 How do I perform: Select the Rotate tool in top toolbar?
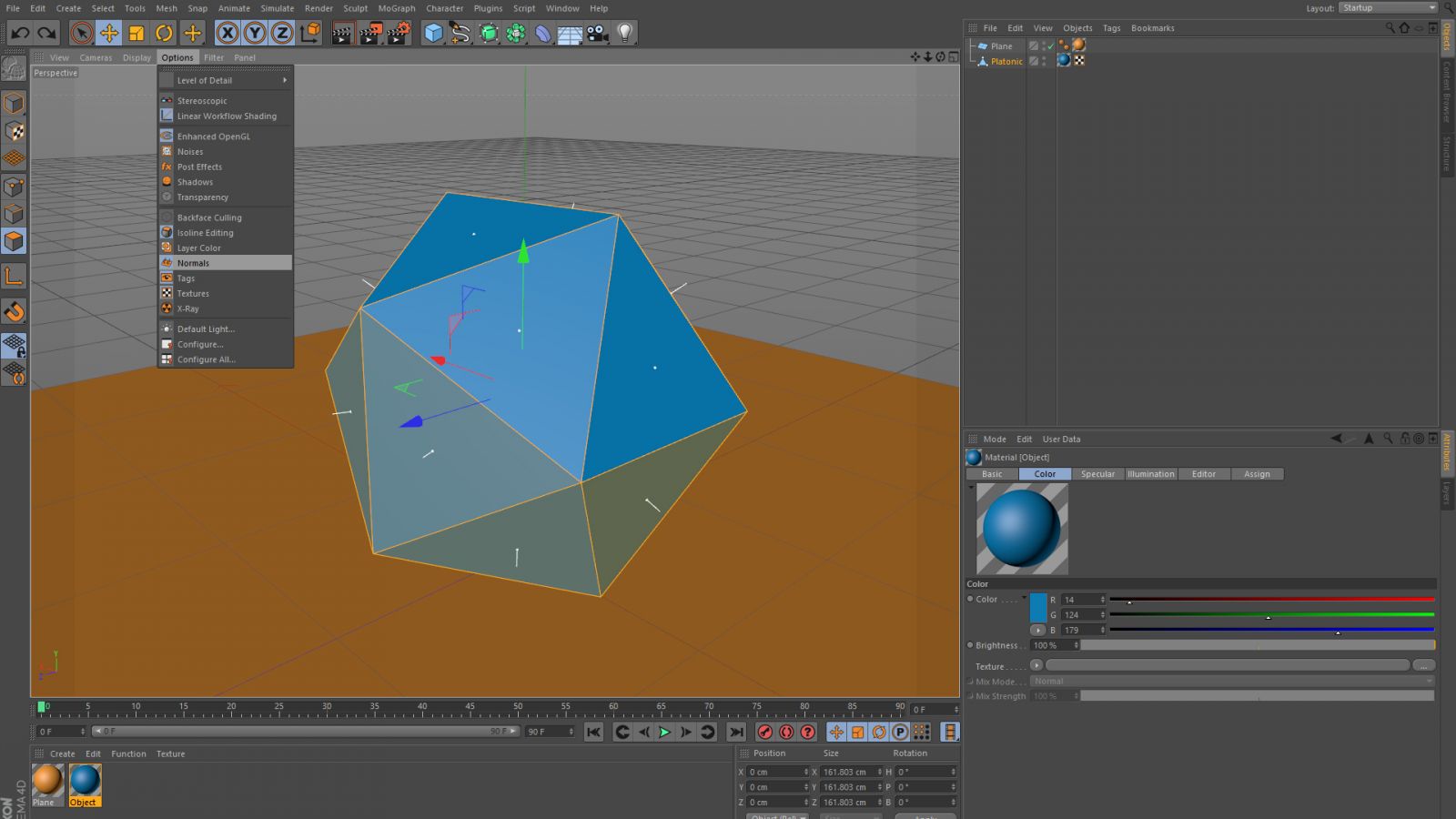(164, 34)
